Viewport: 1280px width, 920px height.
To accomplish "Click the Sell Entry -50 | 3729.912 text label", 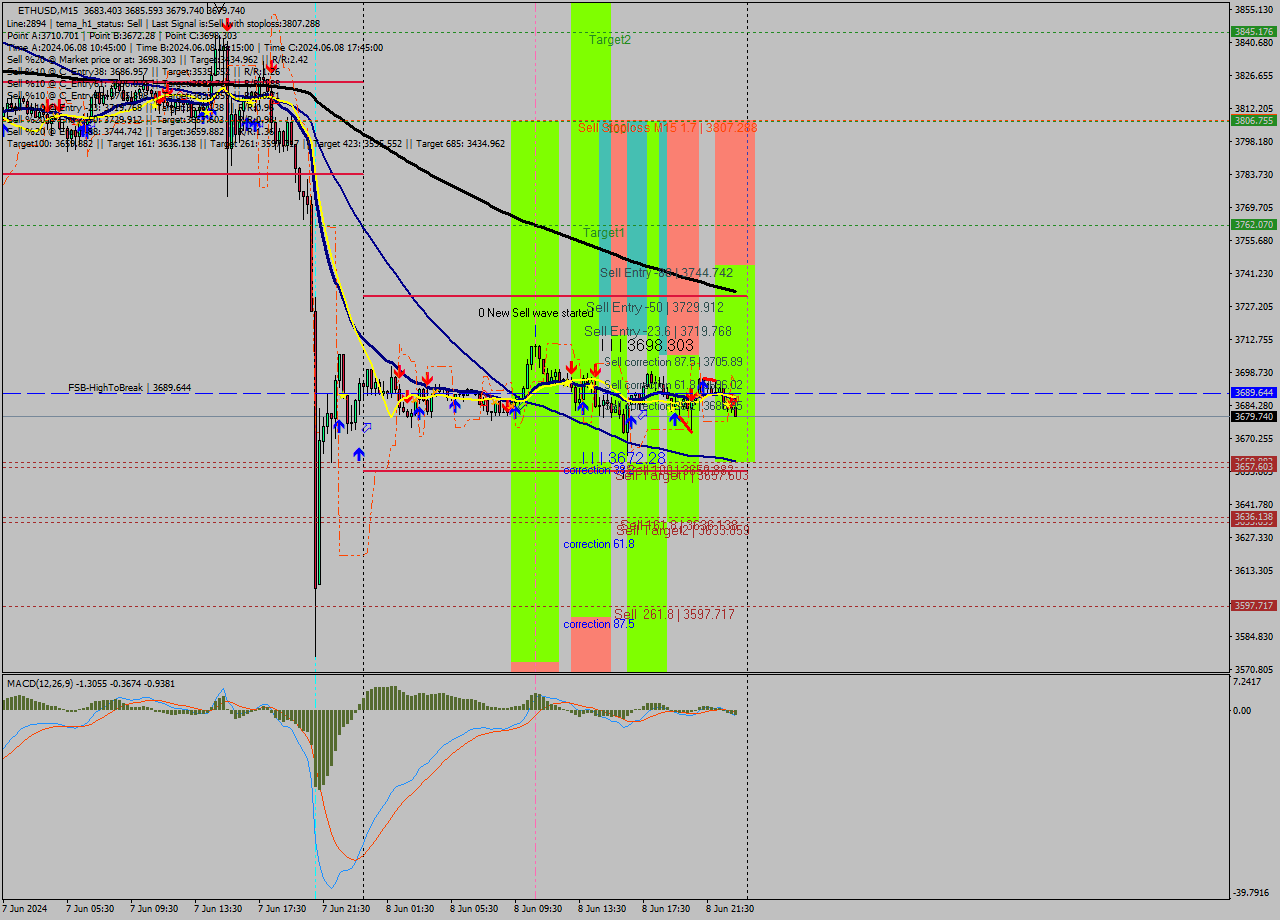I will 654,307.
